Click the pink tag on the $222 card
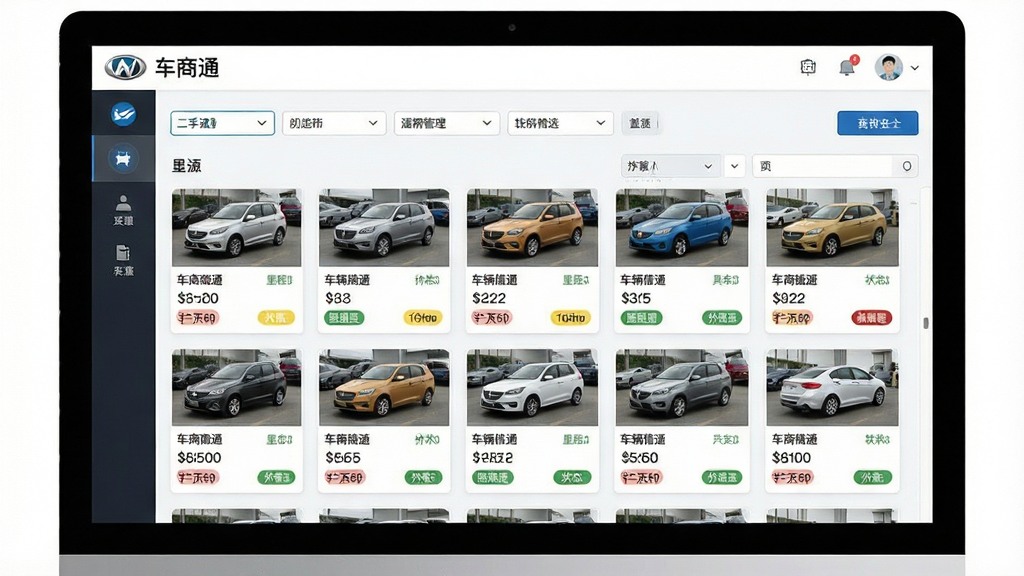Screen dimensions: 1024x576 coord(492,318)
